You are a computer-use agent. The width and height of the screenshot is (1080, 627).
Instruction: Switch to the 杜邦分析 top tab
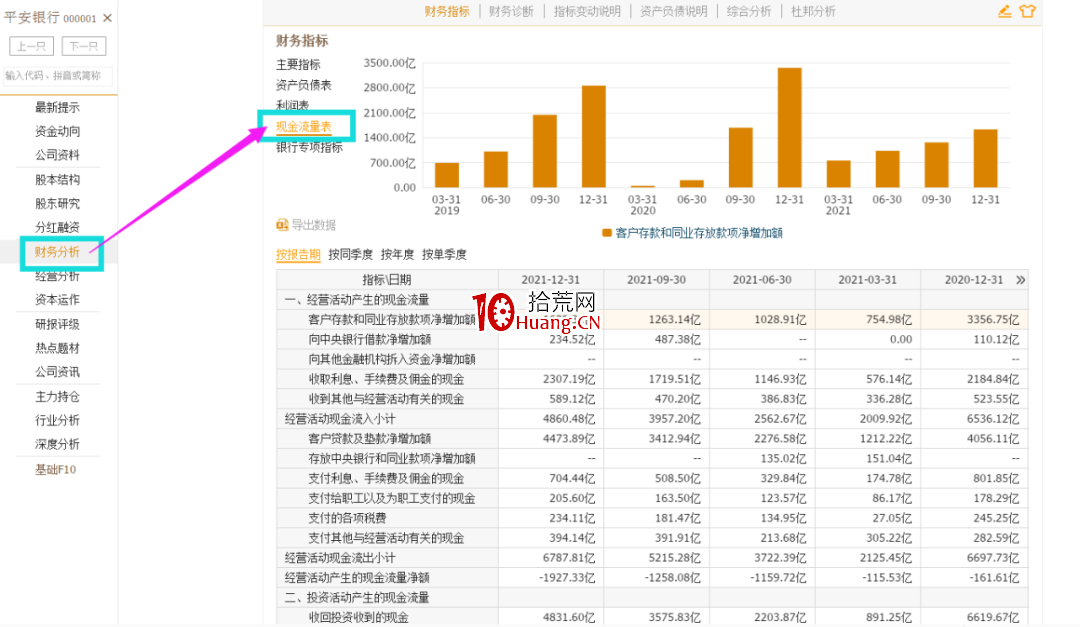click(x=813, y=12)
